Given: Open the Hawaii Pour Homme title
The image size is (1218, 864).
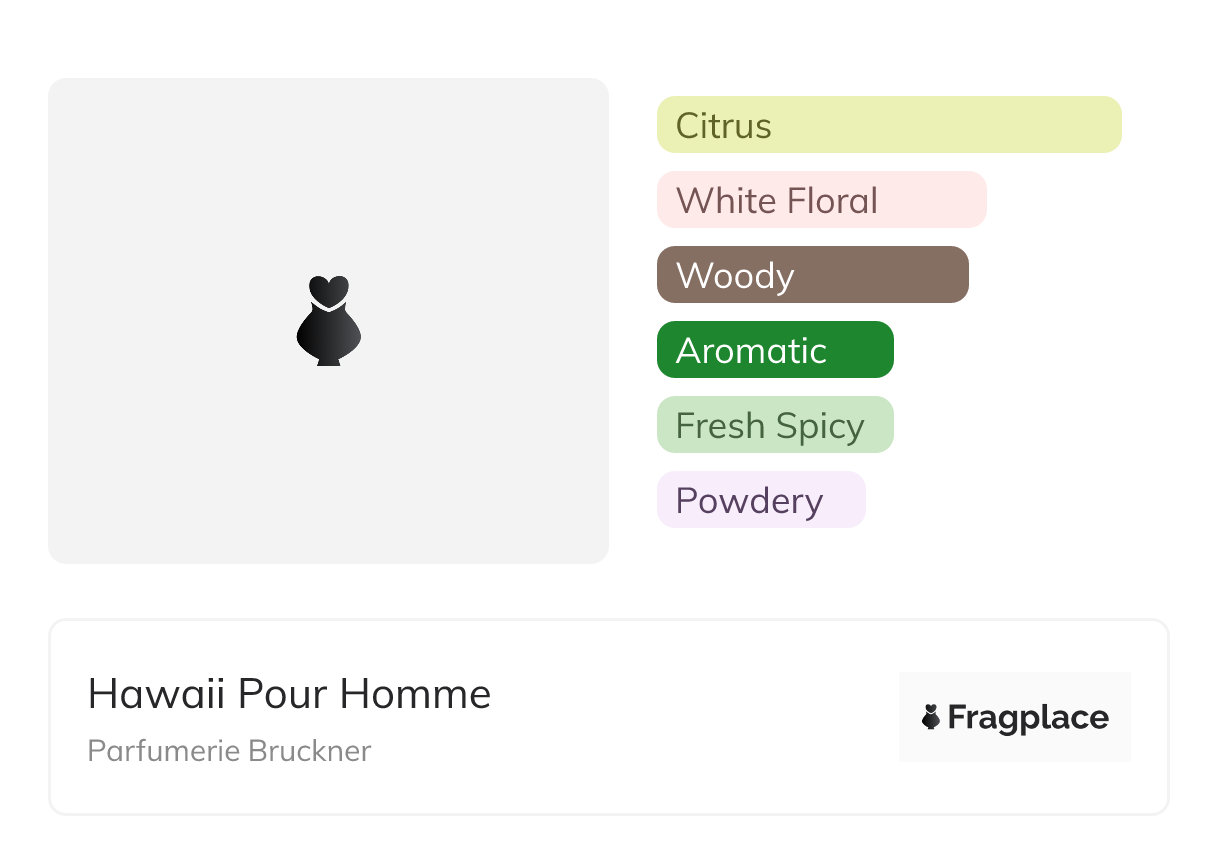Looking at the screenshot, I should (289, 694).
